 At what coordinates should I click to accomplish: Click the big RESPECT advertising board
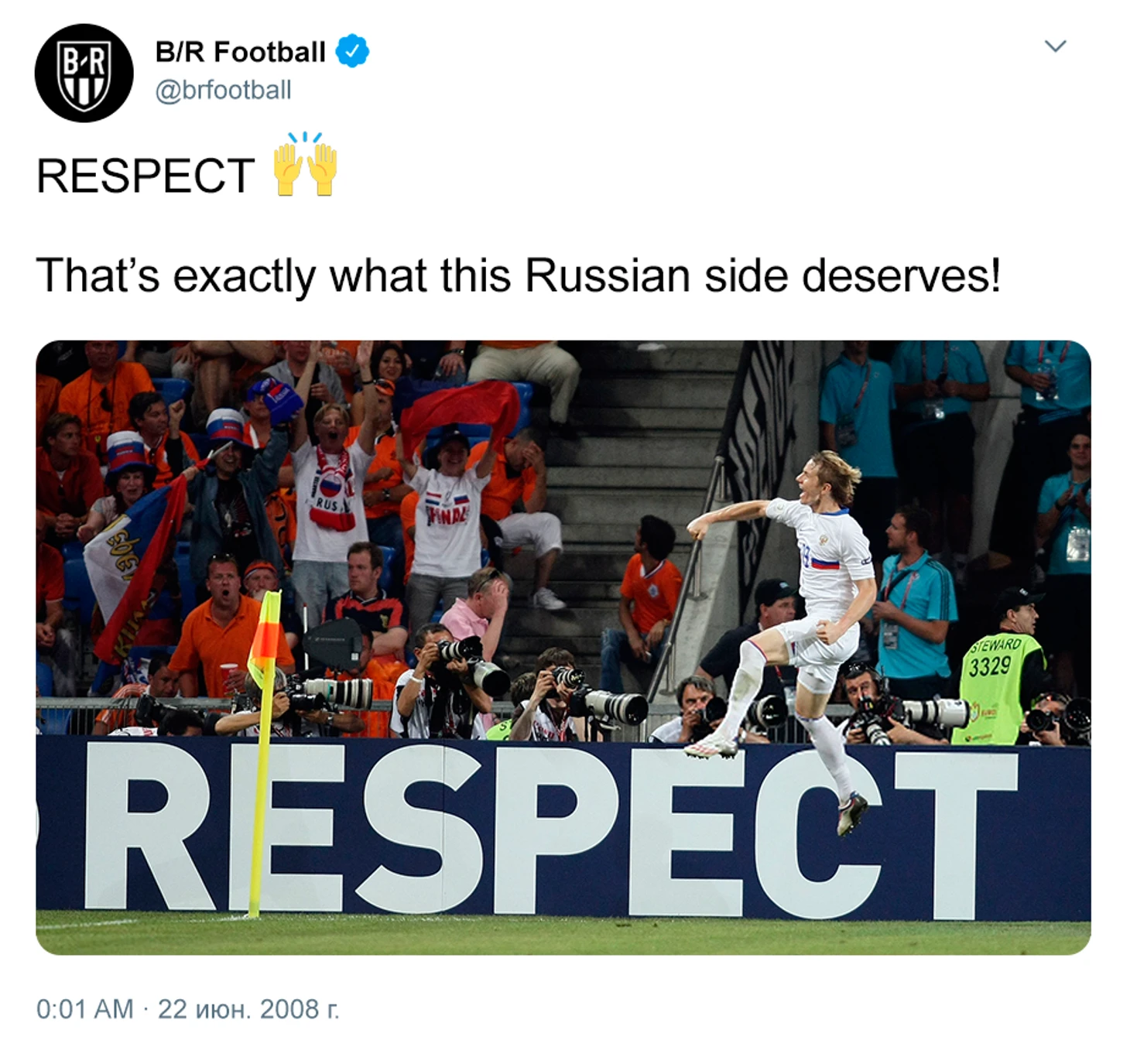click(563, 828)
